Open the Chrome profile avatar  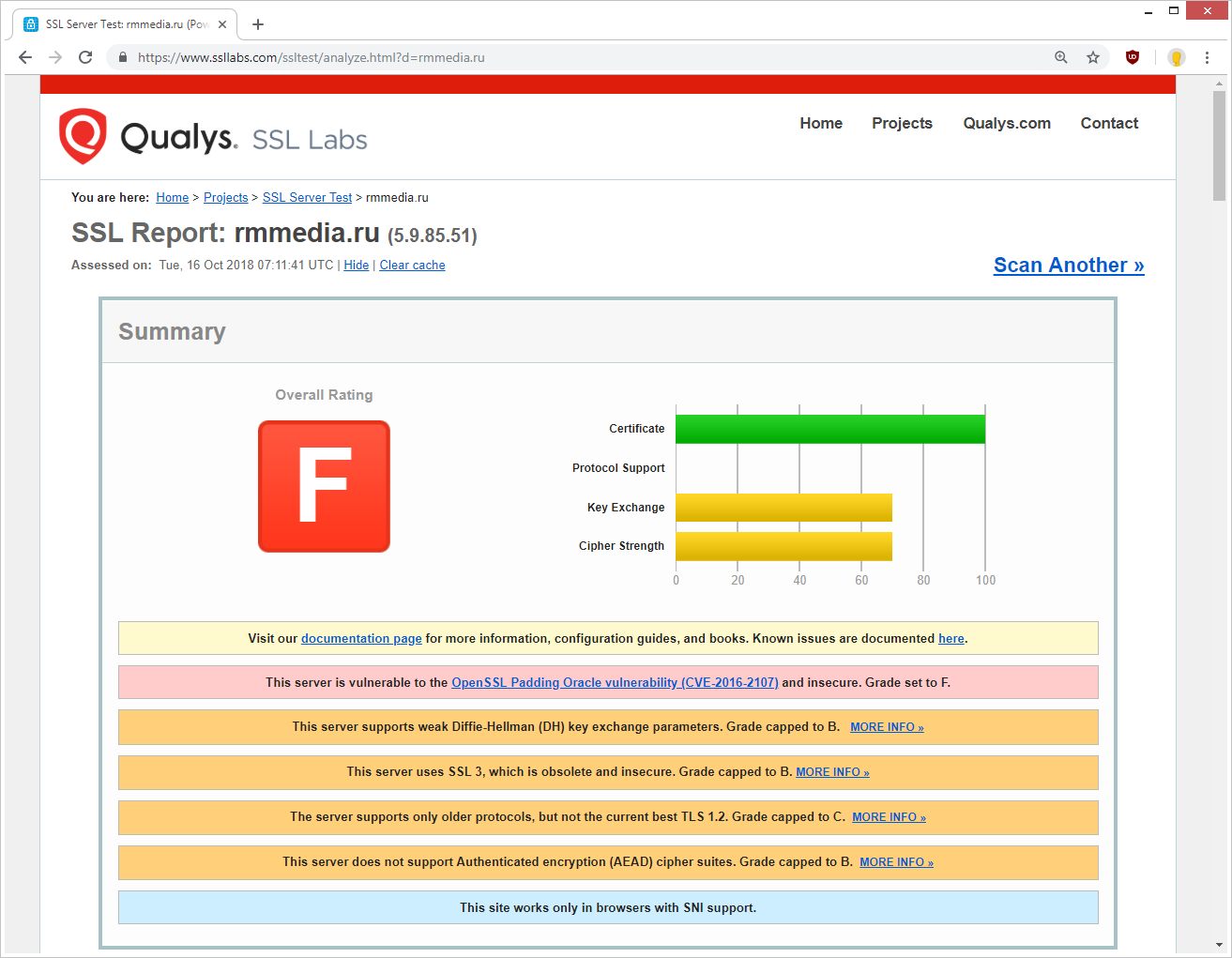tap(1177, 57)
